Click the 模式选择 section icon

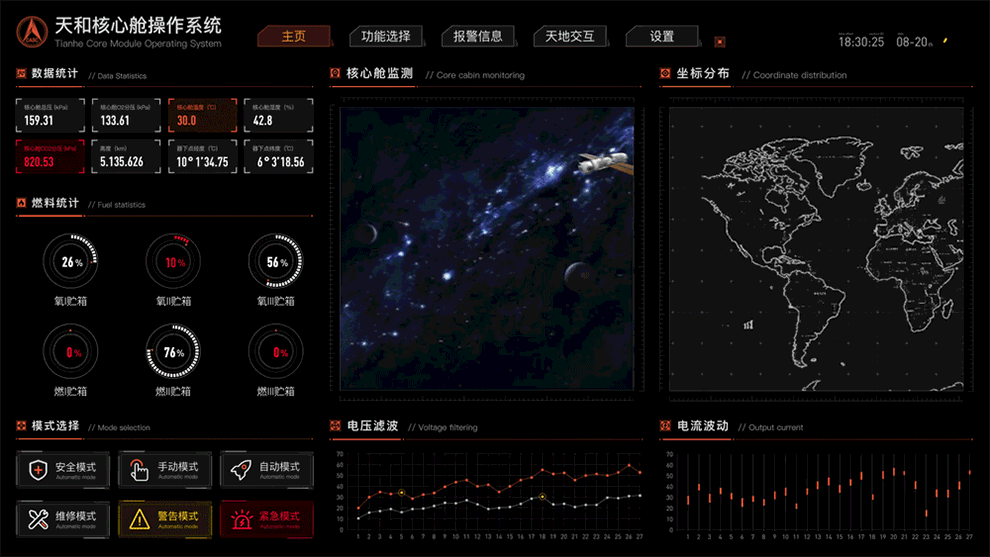[21, 426]
